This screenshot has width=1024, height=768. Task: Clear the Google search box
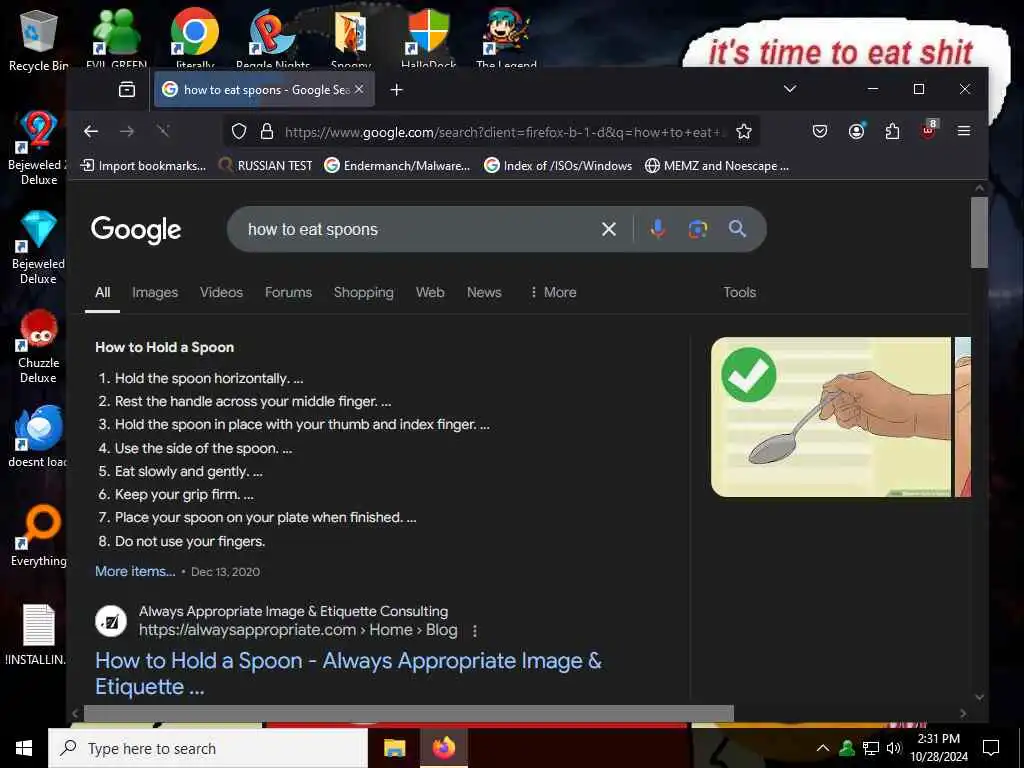point(609,229)
